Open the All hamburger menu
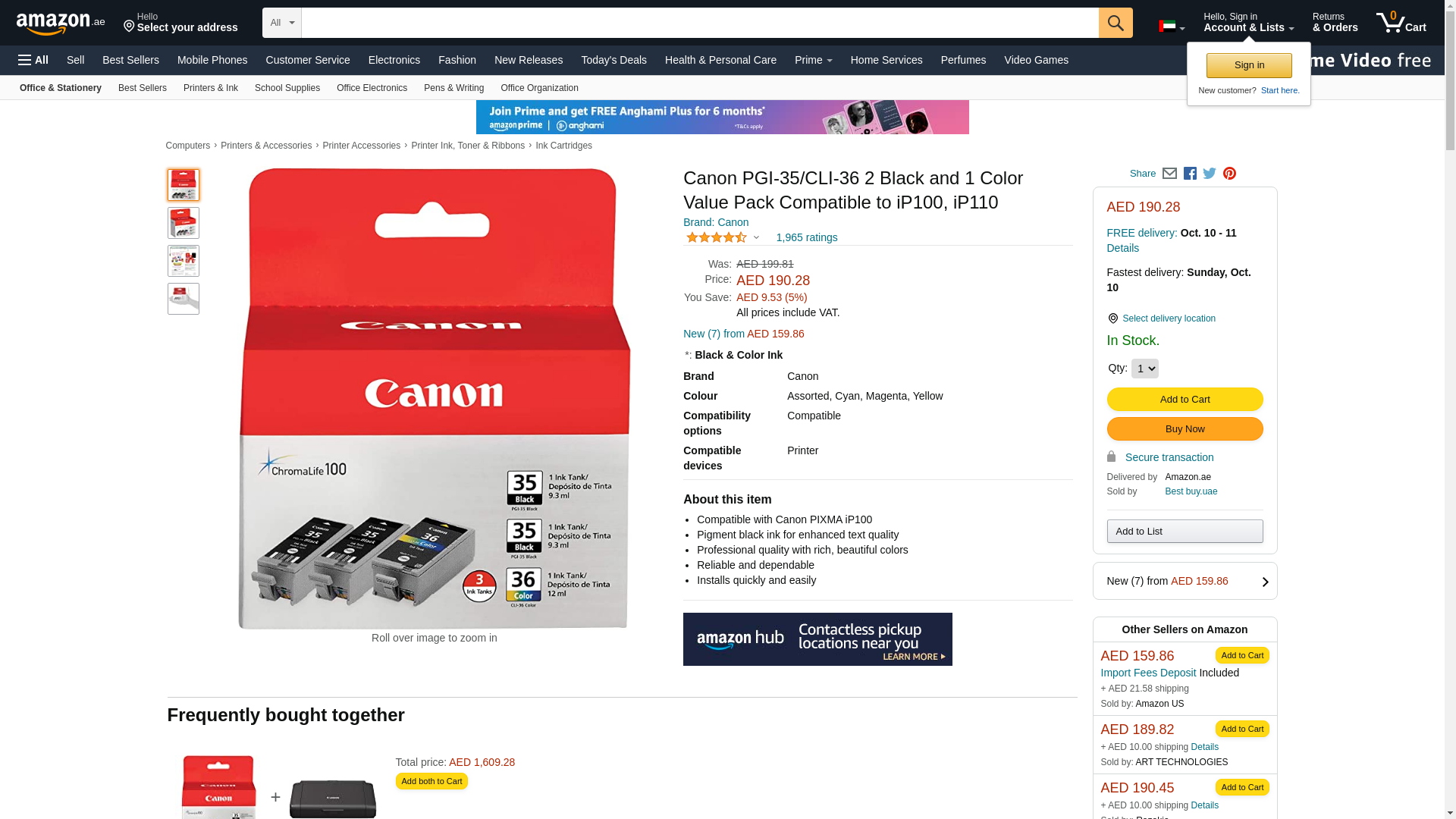Viewport: 1456px width, 819px height. 33,60
